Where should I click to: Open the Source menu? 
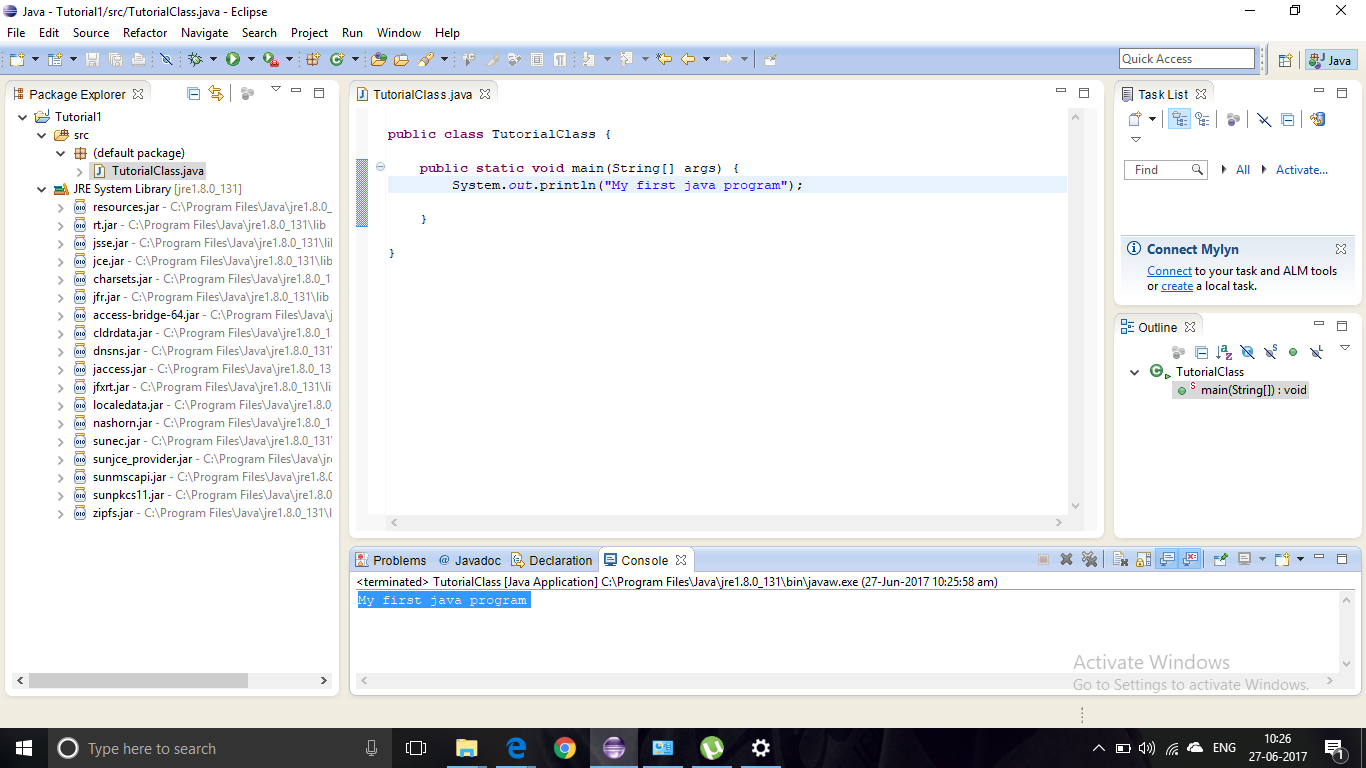coord(90,33)
